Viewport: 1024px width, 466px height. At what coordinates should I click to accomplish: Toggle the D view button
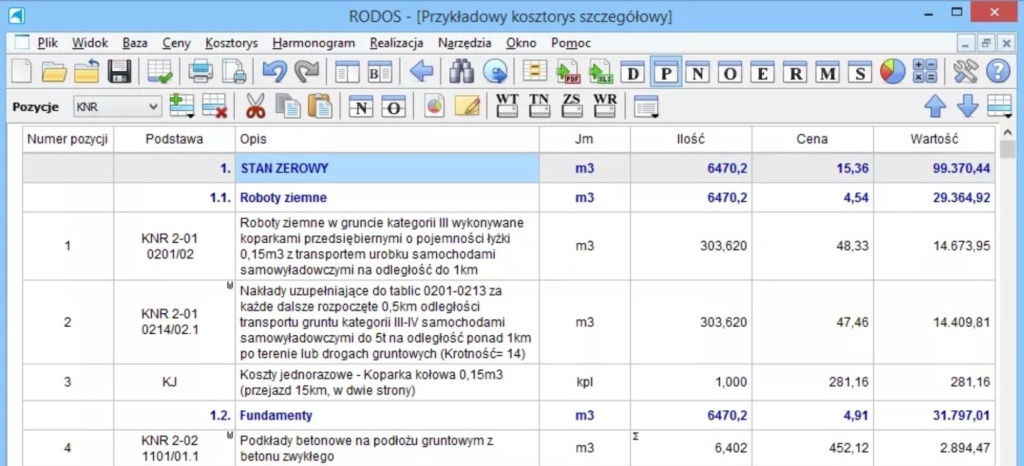pos(632,72)
